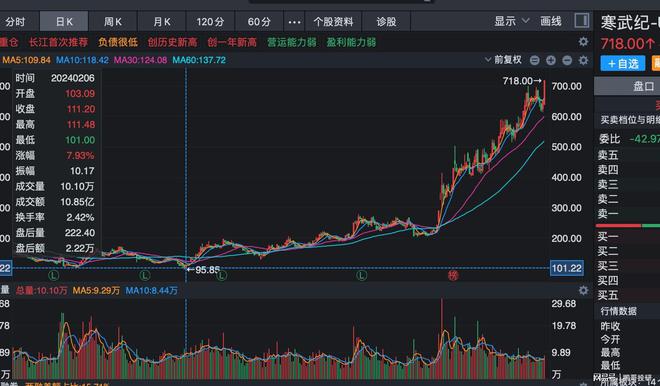Screen dimensions: 660x386
Task: Click the red 榜 marker icon
Action: click(x=453, y=276)
